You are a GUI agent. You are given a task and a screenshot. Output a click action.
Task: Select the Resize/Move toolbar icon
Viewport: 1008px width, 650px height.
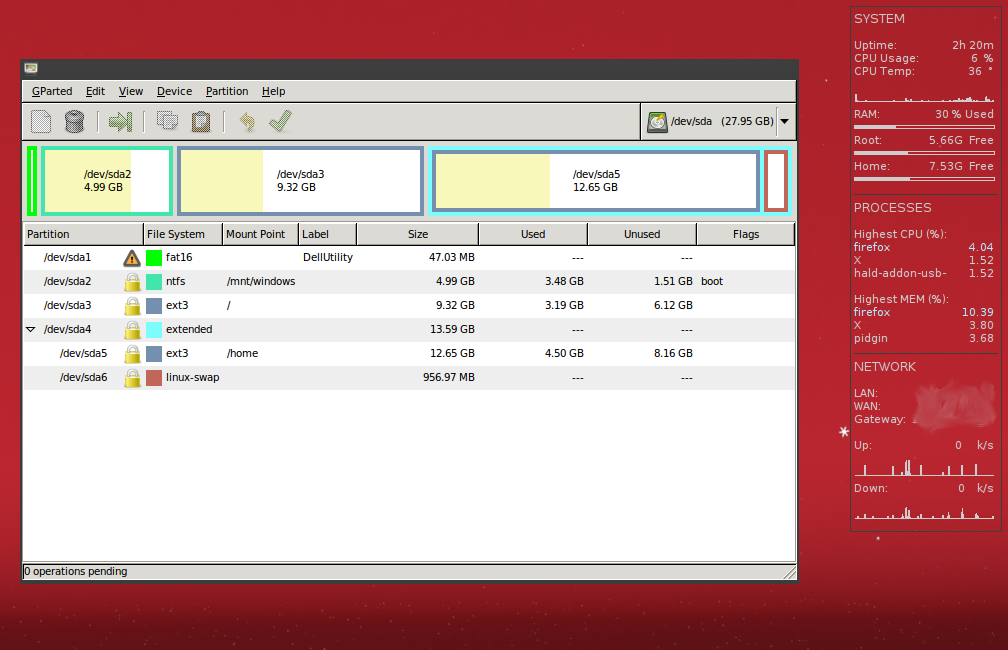coord(119,121)
